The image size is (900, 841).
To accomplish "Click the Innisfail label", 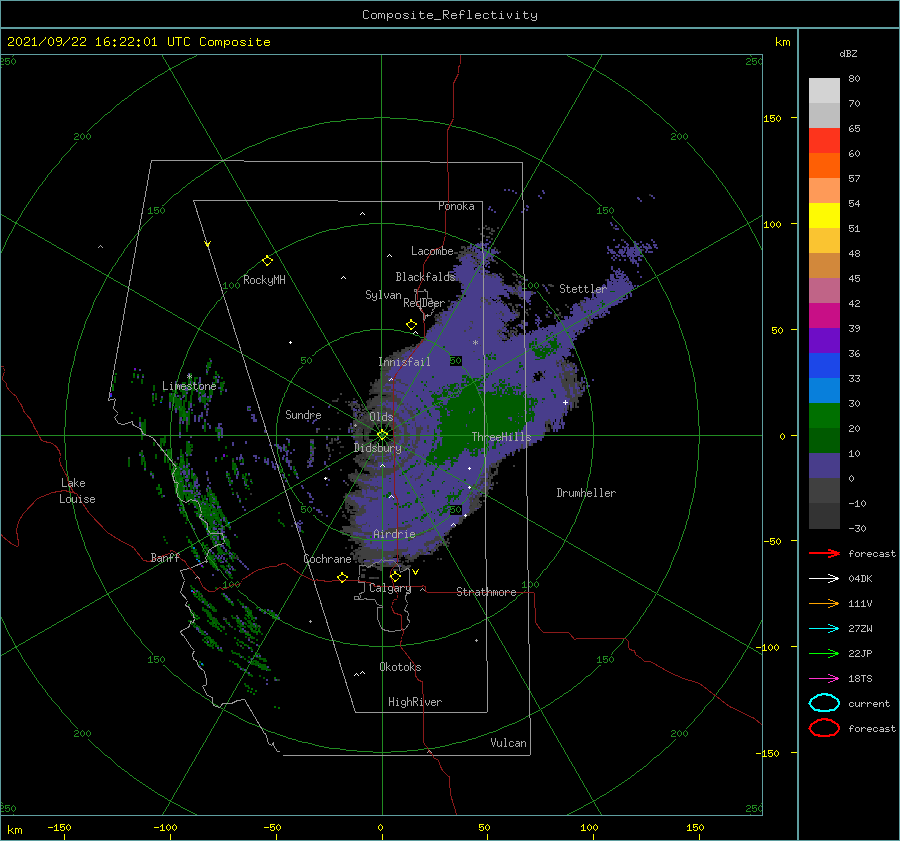I will coord(404,362).
